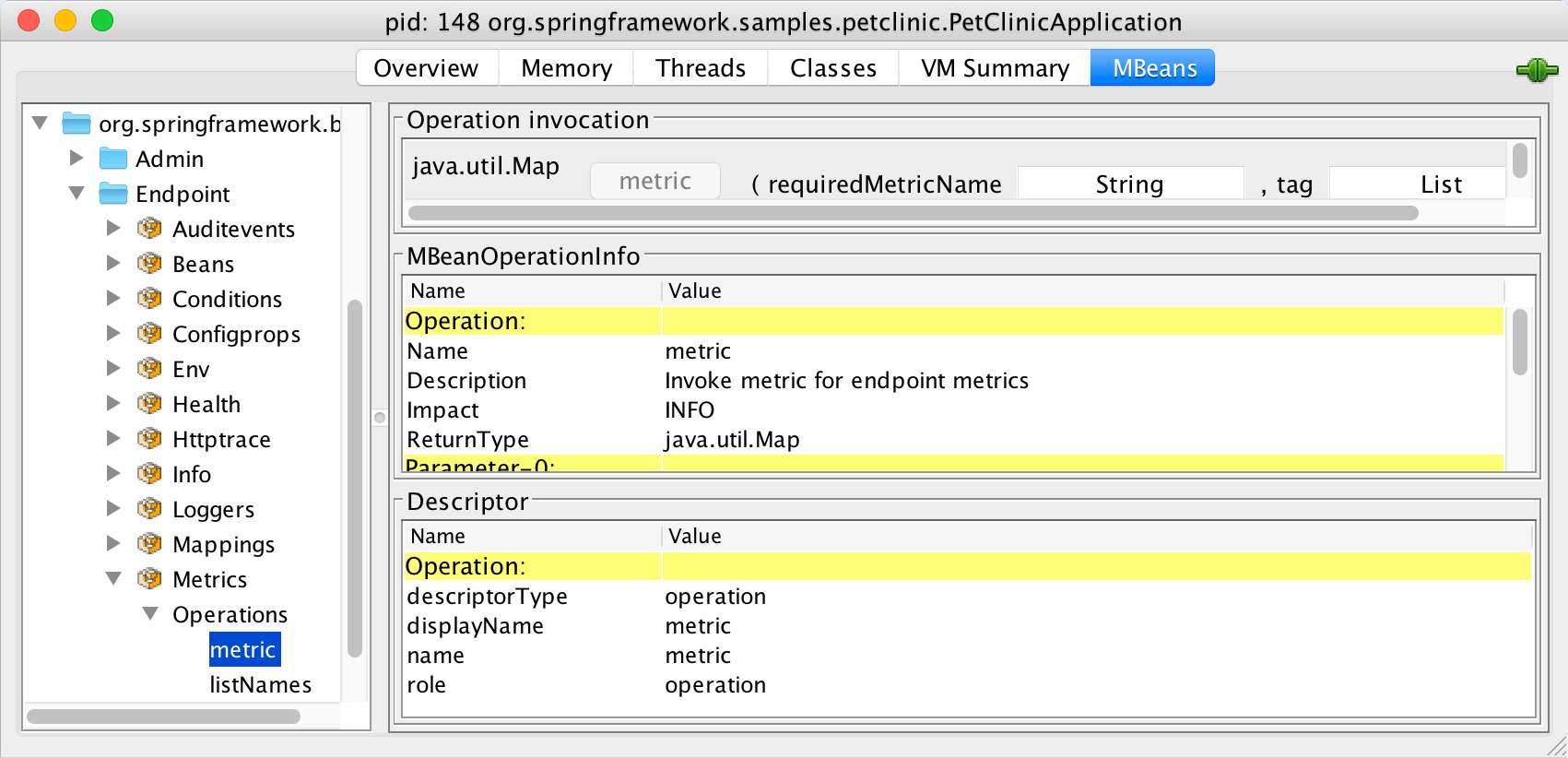Collapse the Endpoint folder node
Viewport: 1568px width, 758px height.
[77, 194]
